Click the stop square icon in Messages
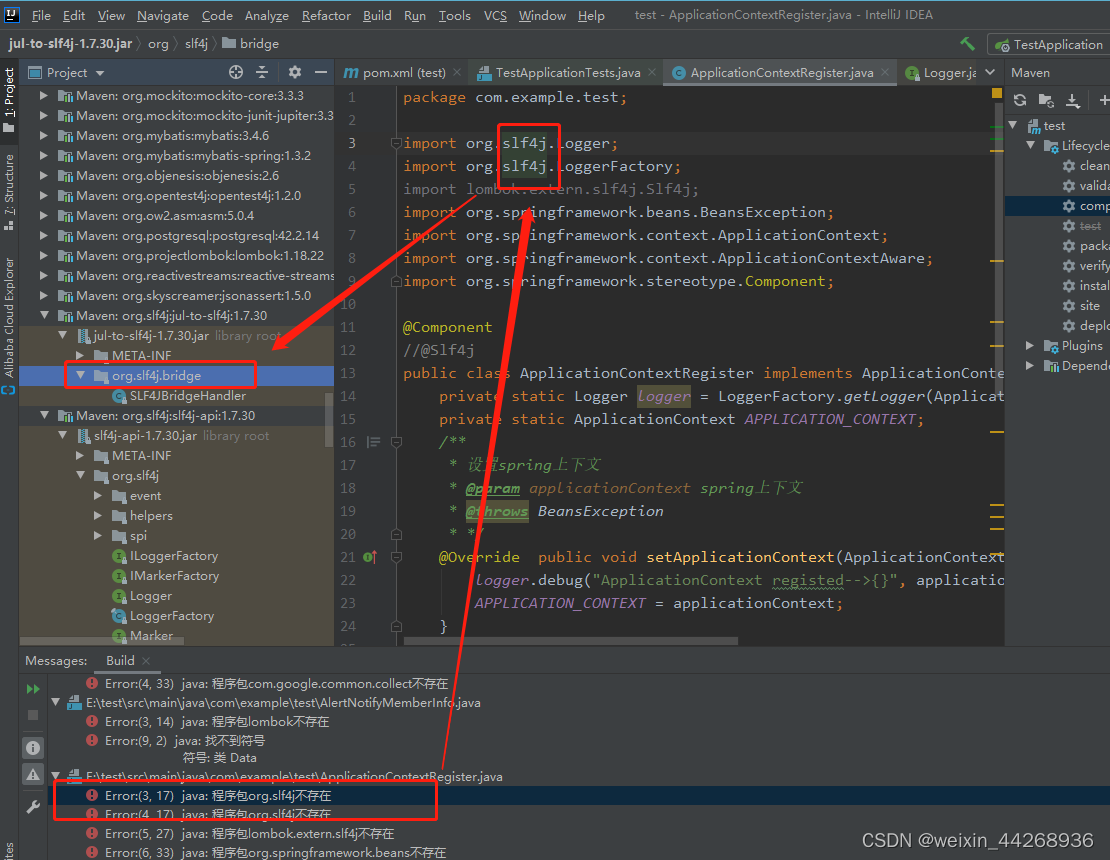Screen dimensions: 1110x860 [x=33, y=715]
